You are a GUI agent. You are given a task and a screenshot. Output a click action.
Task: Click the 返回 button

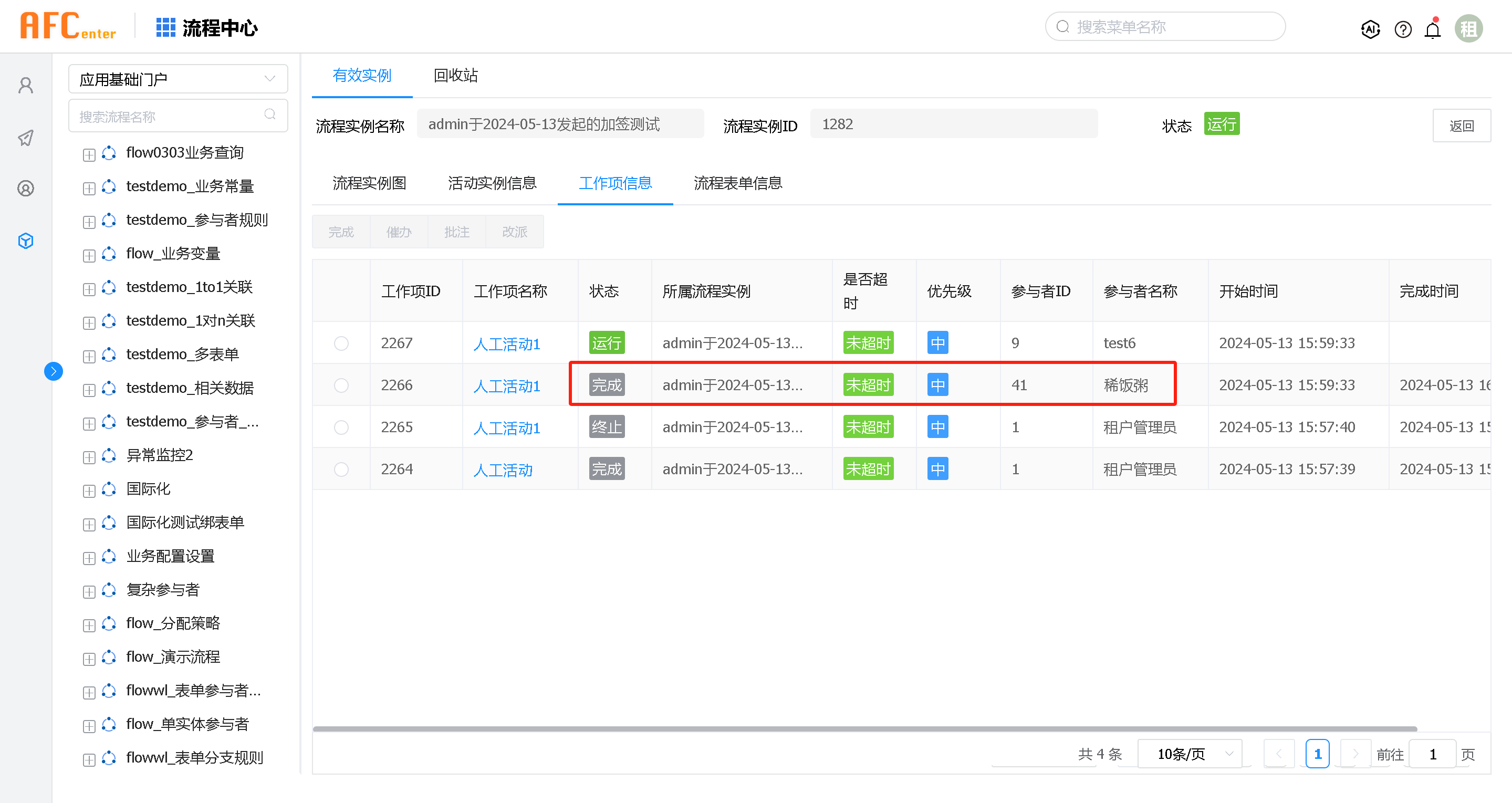click(1461, 126)
